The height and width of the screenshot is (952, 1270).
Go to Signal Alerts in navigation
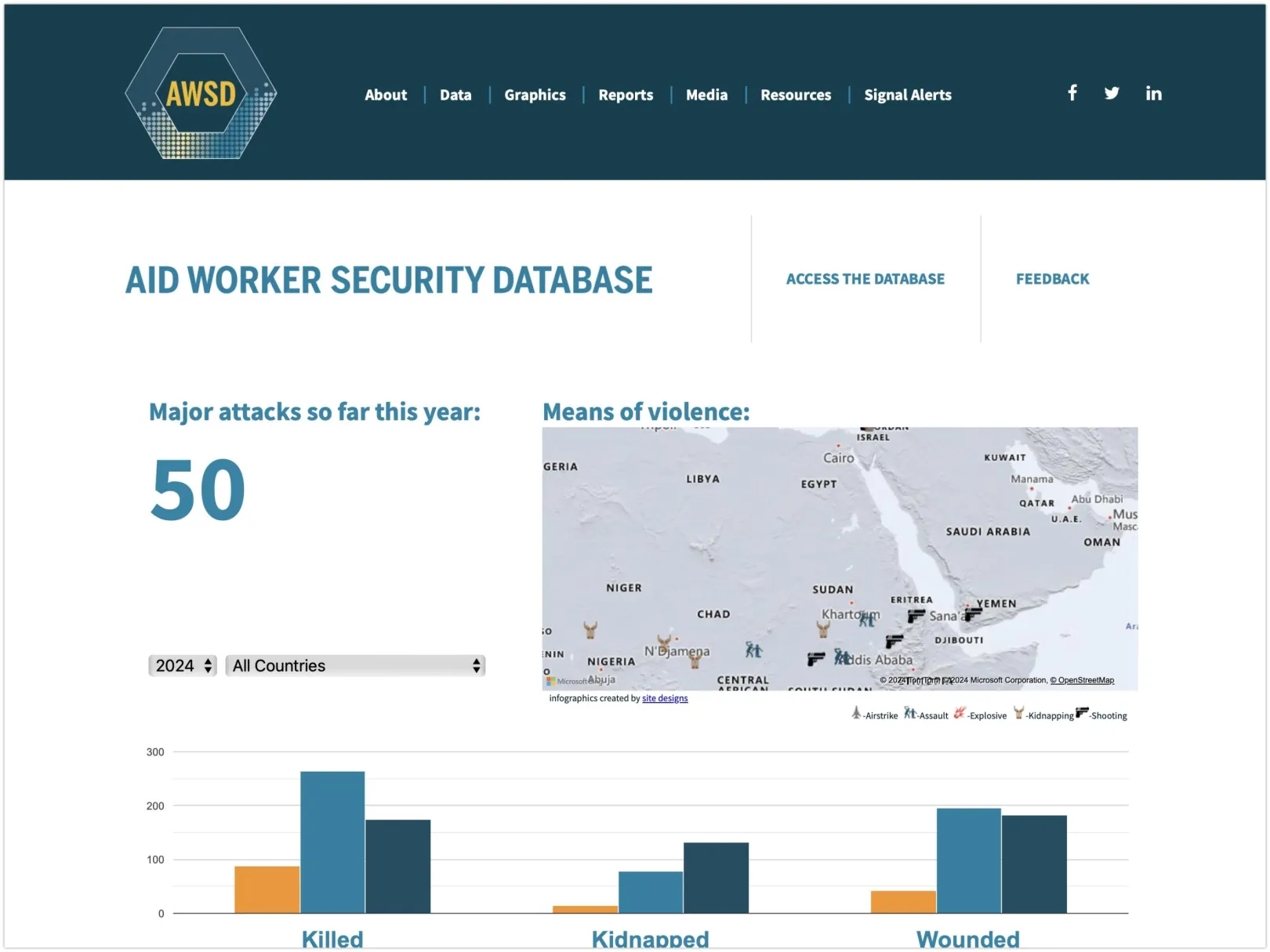907,95
